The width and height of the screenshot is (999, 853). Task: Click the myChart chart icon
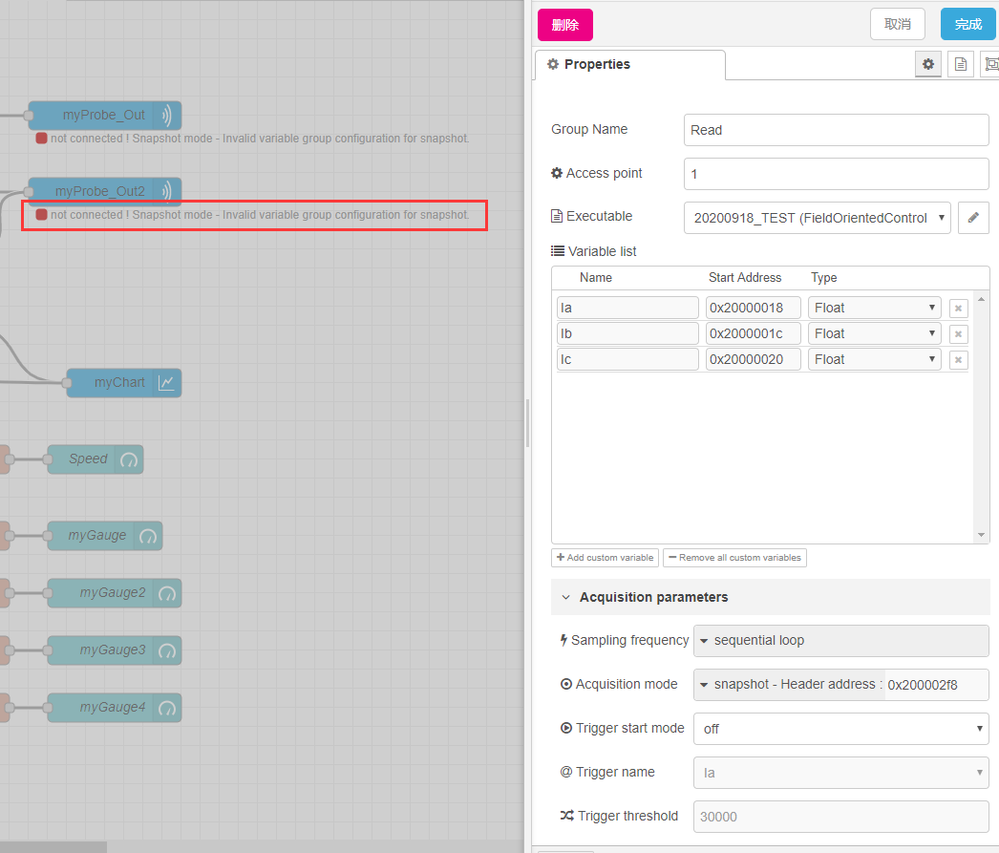point(166,383)
